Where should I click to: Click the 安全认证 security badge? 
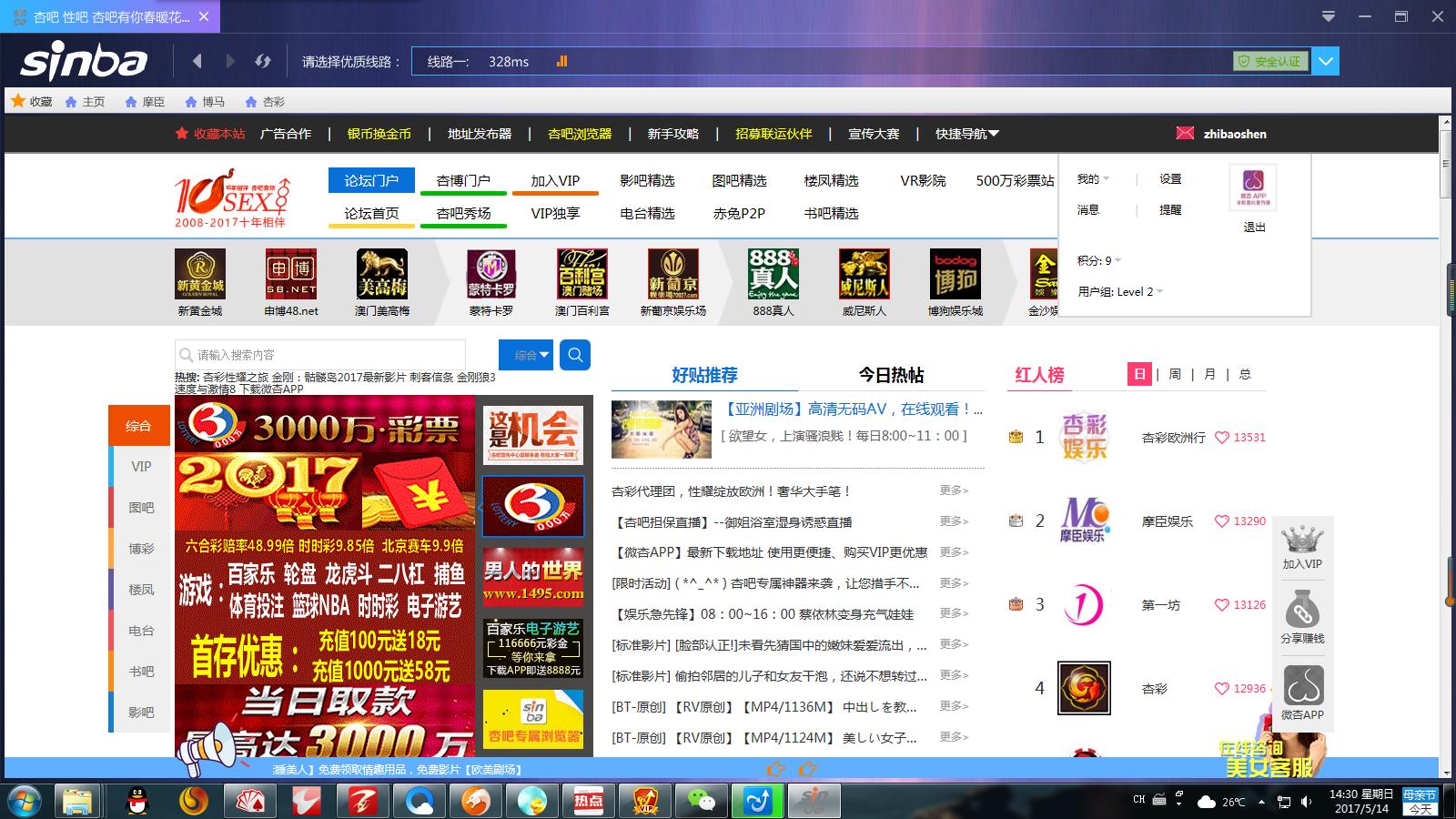[x=1270, y=61]
